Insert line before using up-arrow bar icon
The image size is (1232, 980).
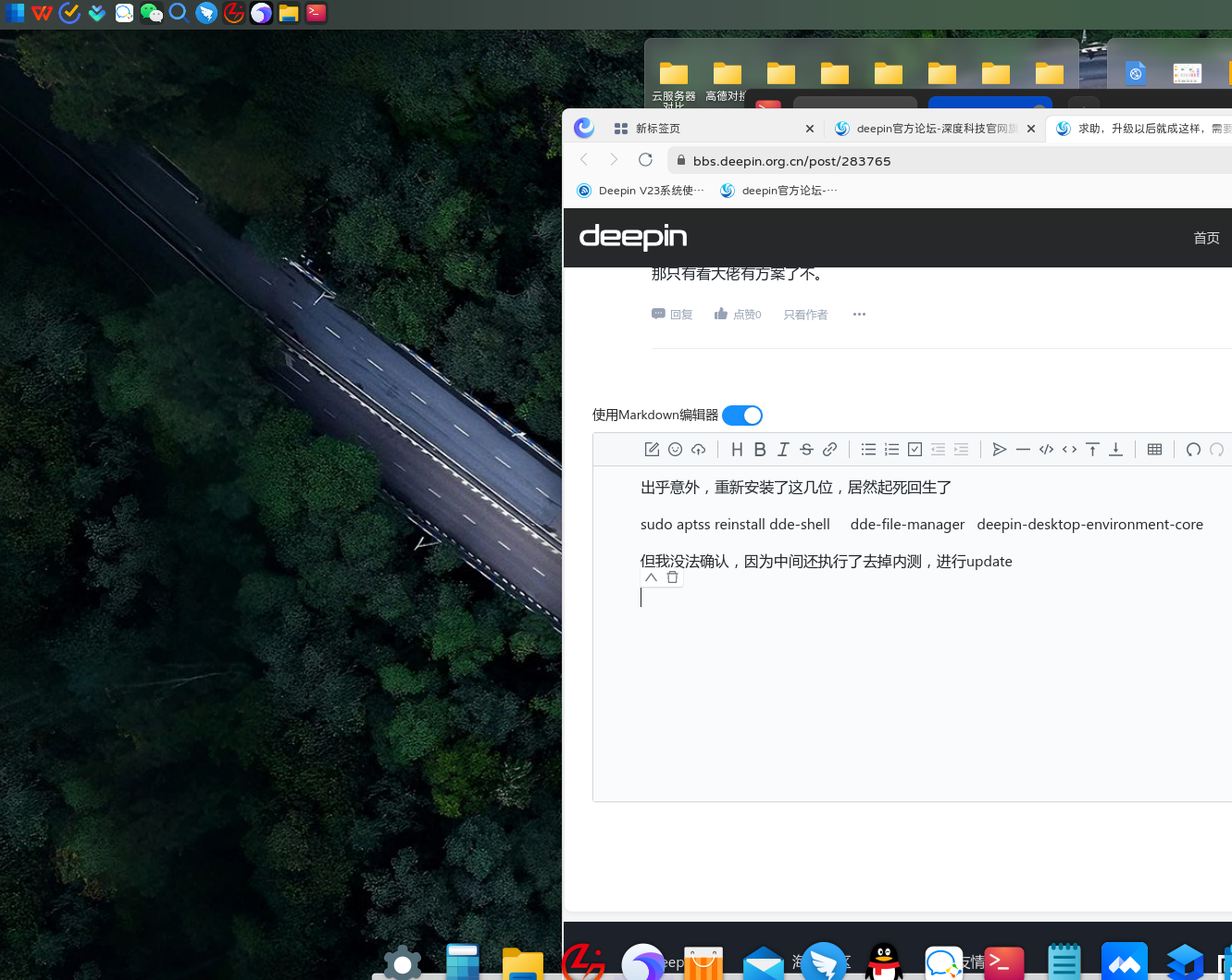(x=1092, y=450)
